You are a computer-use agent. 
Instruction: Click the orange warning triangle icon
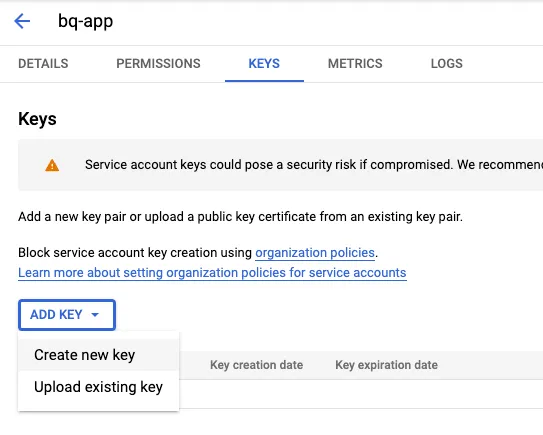52,165
